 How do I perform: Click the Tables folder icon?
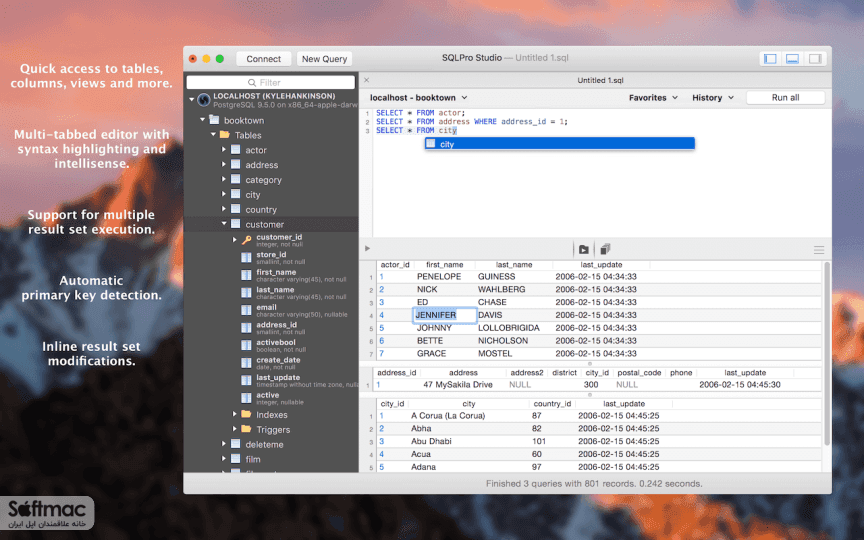pos(225,134)
